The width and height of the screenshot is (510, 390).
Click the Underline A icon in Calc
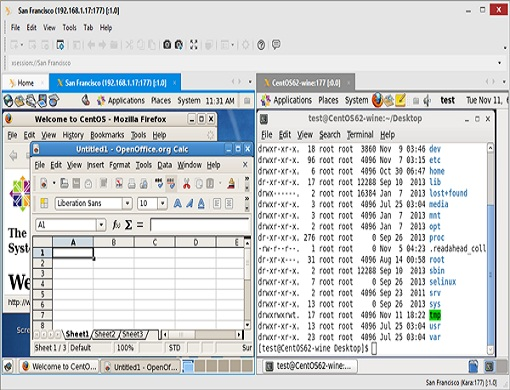click(201, 203)
